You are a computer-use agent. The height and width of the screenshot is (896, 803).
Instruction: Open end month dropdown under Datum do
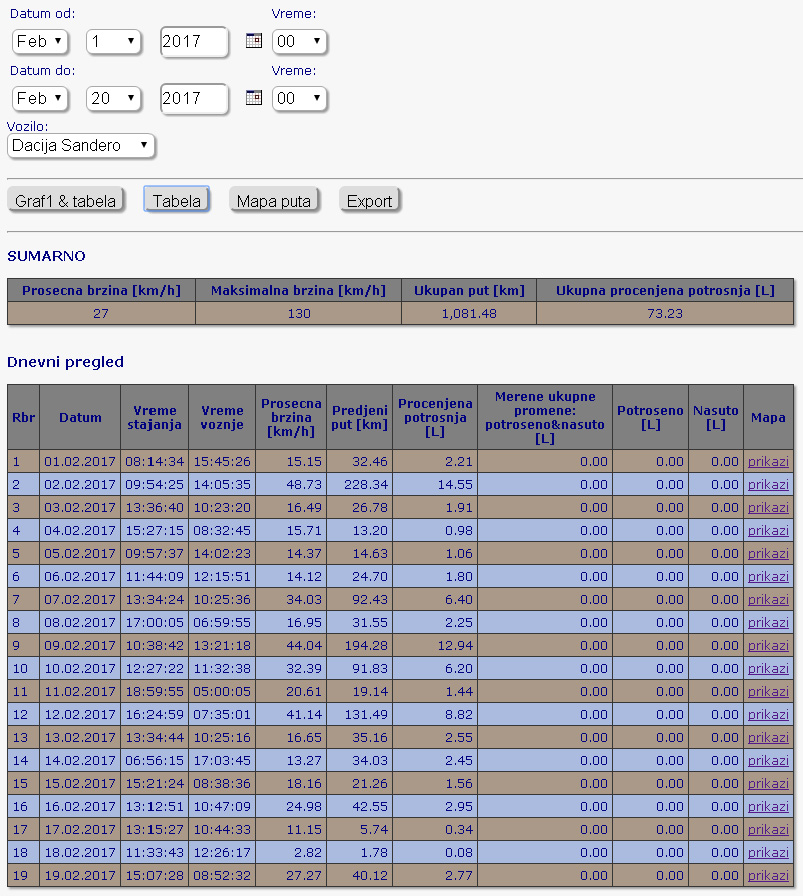pyautogui.click(x=39, y=98)
